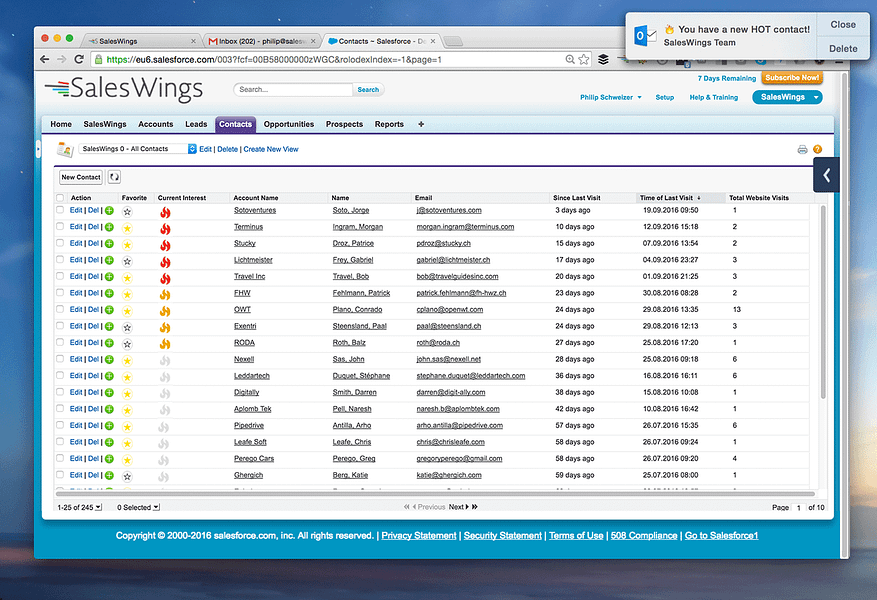The height and width of the screenshot is (600, 877).
Task: Click the hot flame icon for Terminus
Action: (165, 228)
